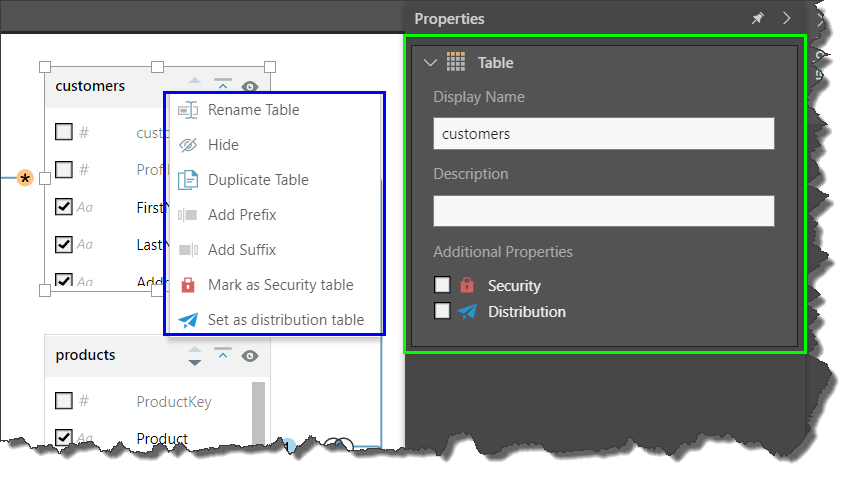
Task: Enable the Distribution checkbox in Additional Properties
Action: [x=442, y=312]
